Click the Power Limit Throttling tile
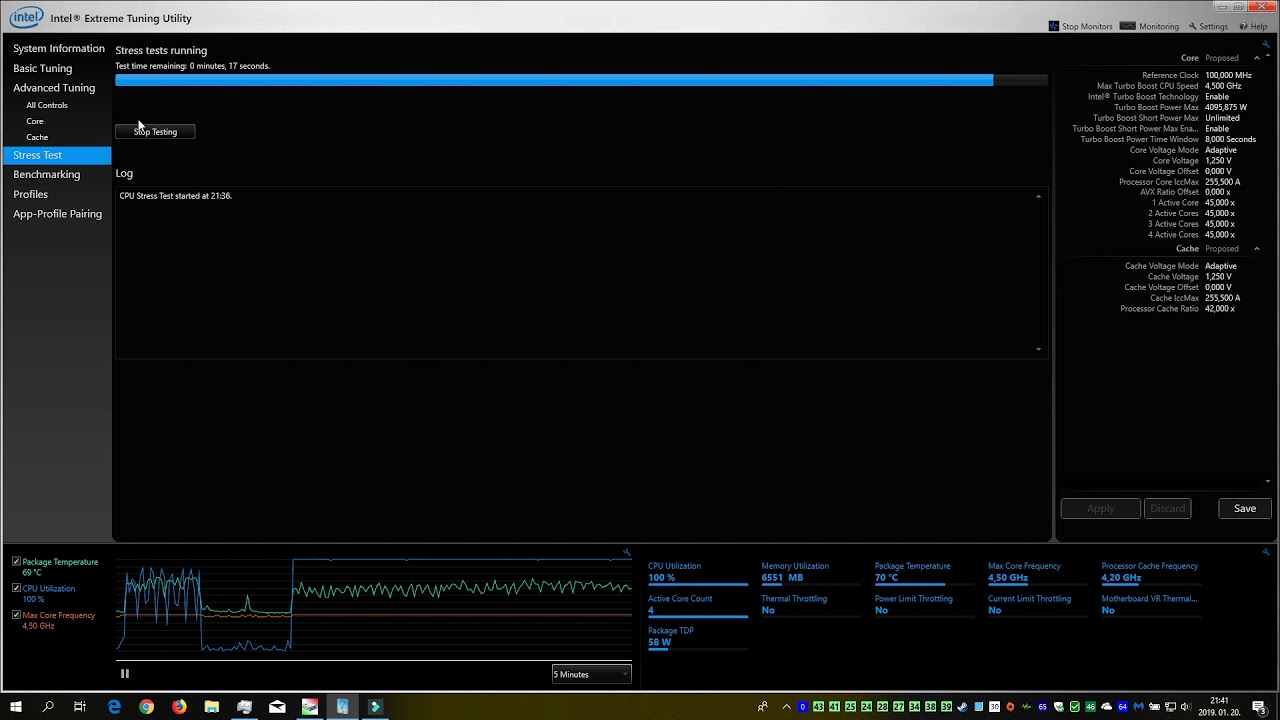Viewport: 1280px width, 720px height. tap(924, 605)
